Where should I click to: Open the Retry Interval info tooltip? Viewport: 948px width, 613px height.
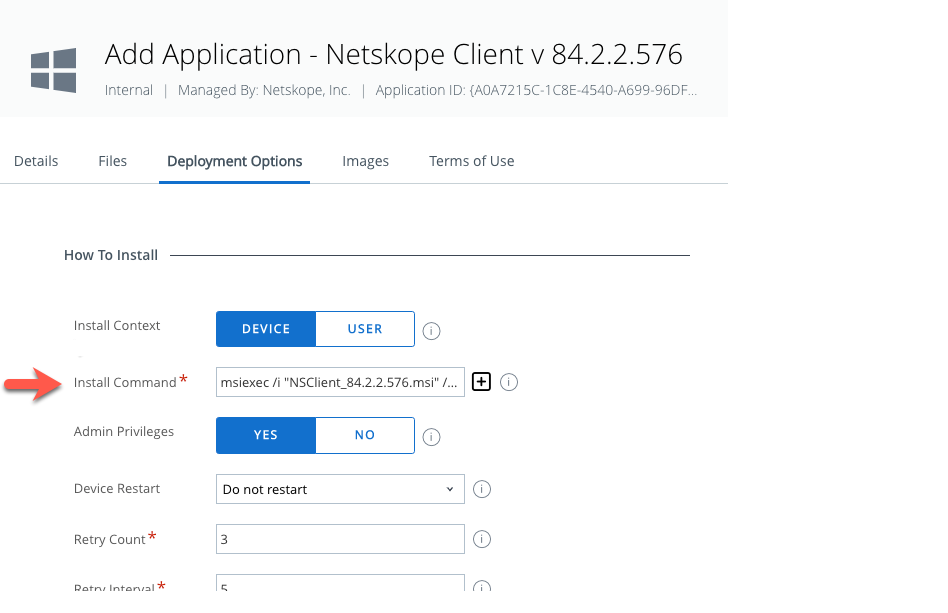tap(481, 588)
